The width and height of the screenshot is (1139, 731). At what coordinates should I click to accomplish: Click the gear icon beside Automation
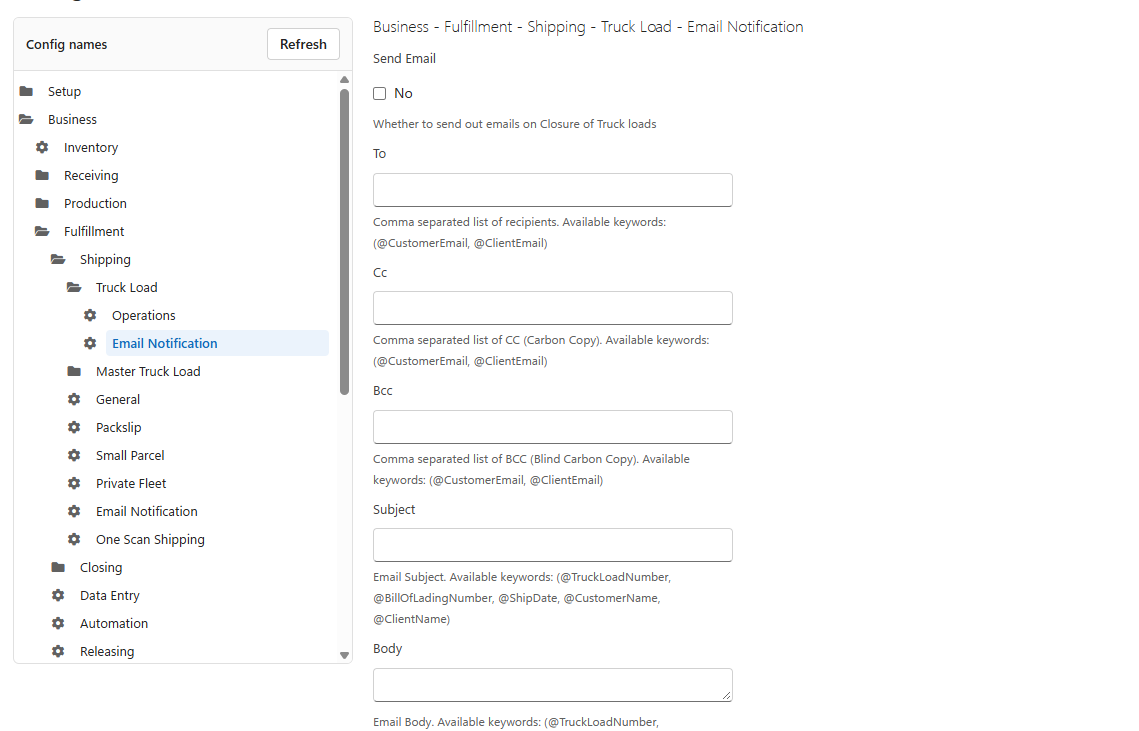(58, 623)
